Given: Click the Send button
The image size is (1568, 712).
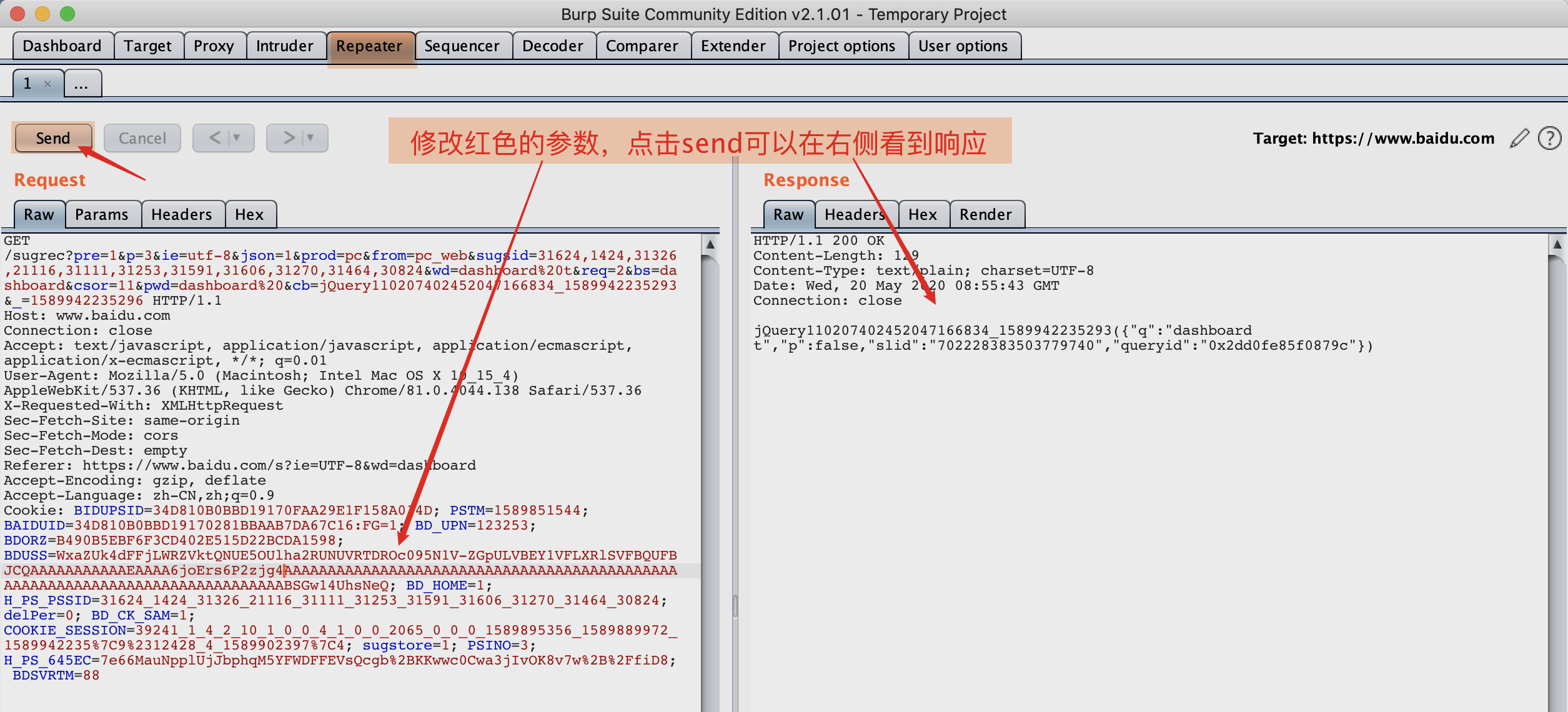Looking at the screenshot, I should click(x=53, y=138).
